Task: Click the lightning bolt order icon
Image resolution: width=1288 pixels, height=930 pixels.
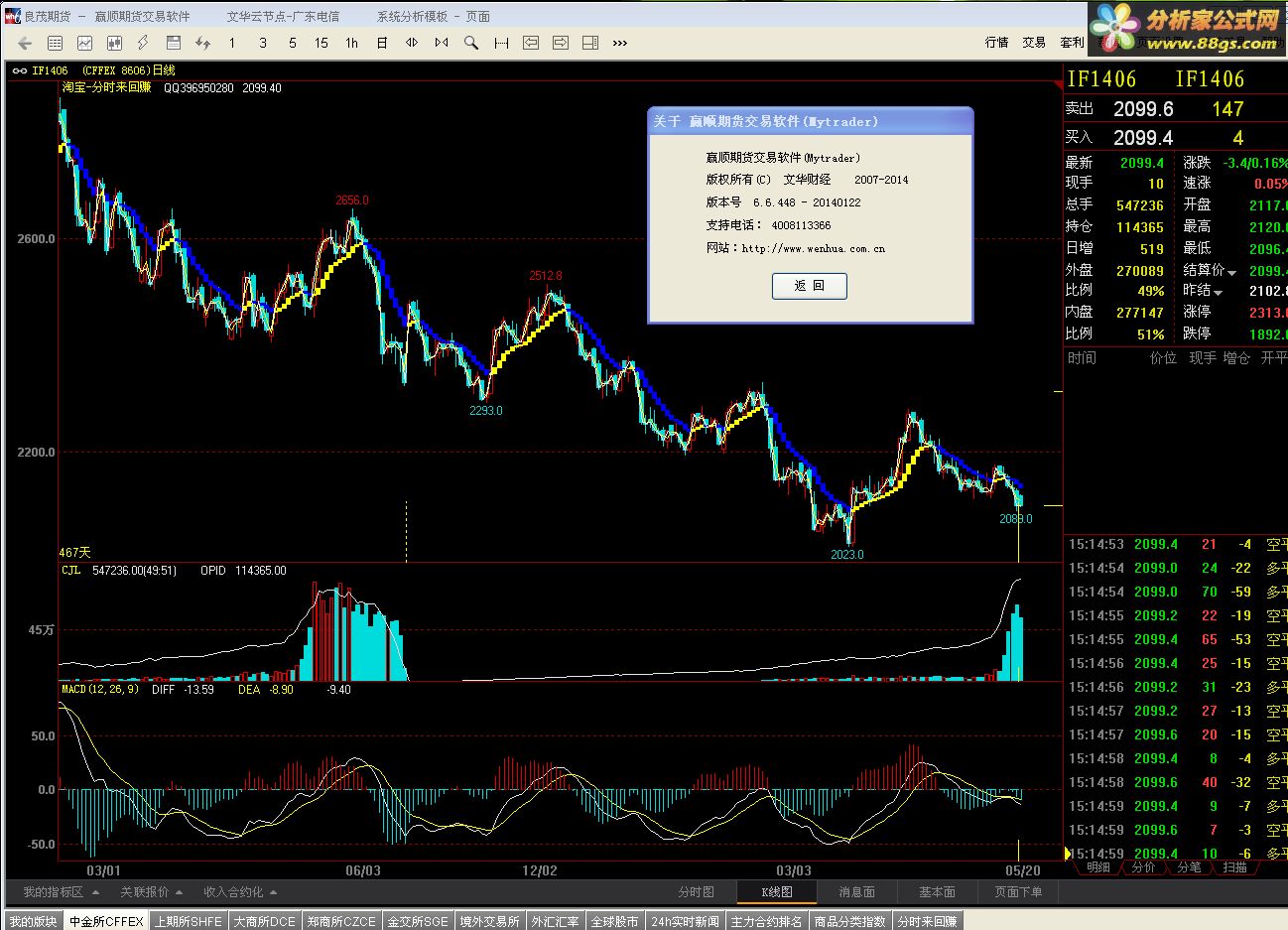Action: click(x=143, y=43)
